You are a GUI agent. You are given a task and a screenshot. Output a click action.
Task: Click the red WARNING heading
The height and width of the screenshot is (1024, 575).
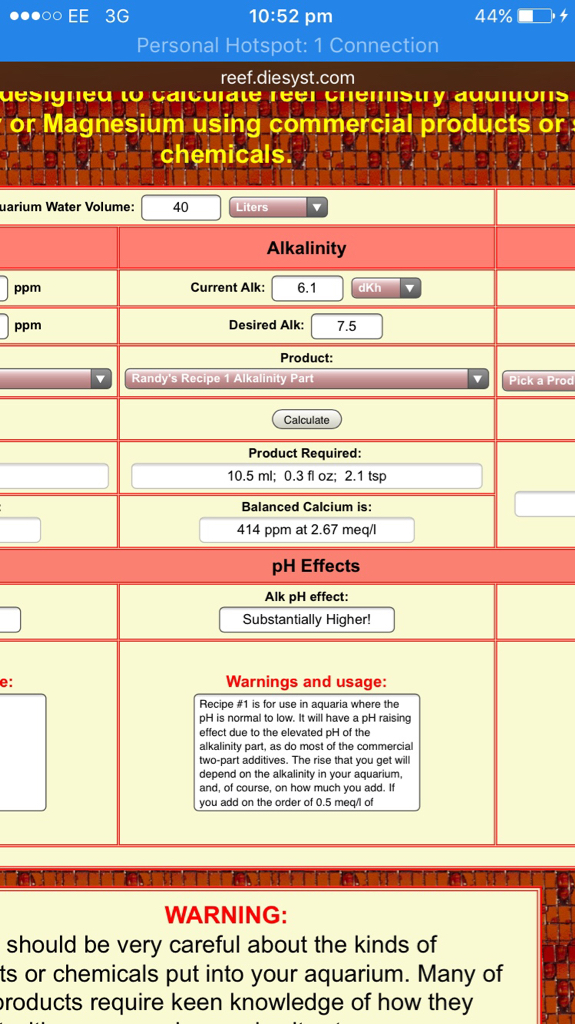226,915
